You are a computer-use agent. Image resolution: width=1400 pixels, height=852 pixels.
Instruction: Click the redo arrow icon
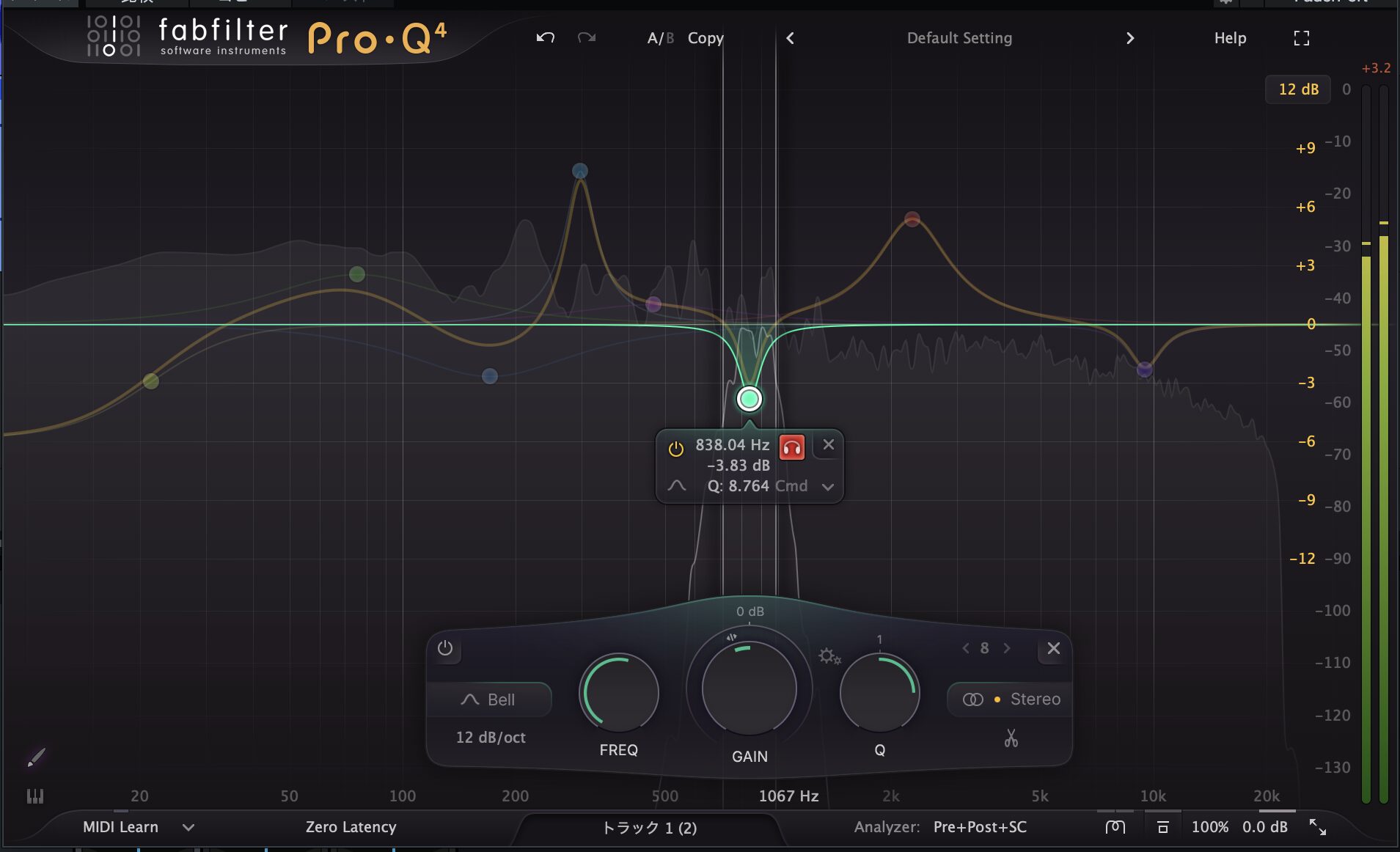coord(586,37)
